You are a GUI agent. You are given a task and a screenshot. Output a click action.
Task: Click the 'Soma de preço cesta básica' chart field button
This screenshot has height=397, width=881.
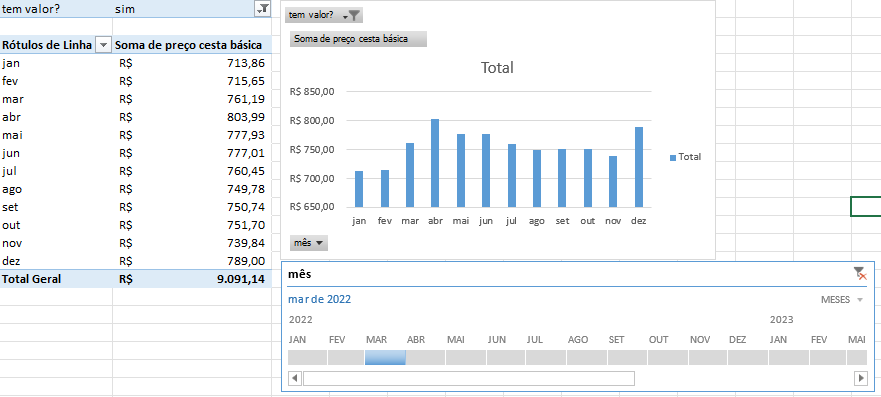(x=358, y=39)
